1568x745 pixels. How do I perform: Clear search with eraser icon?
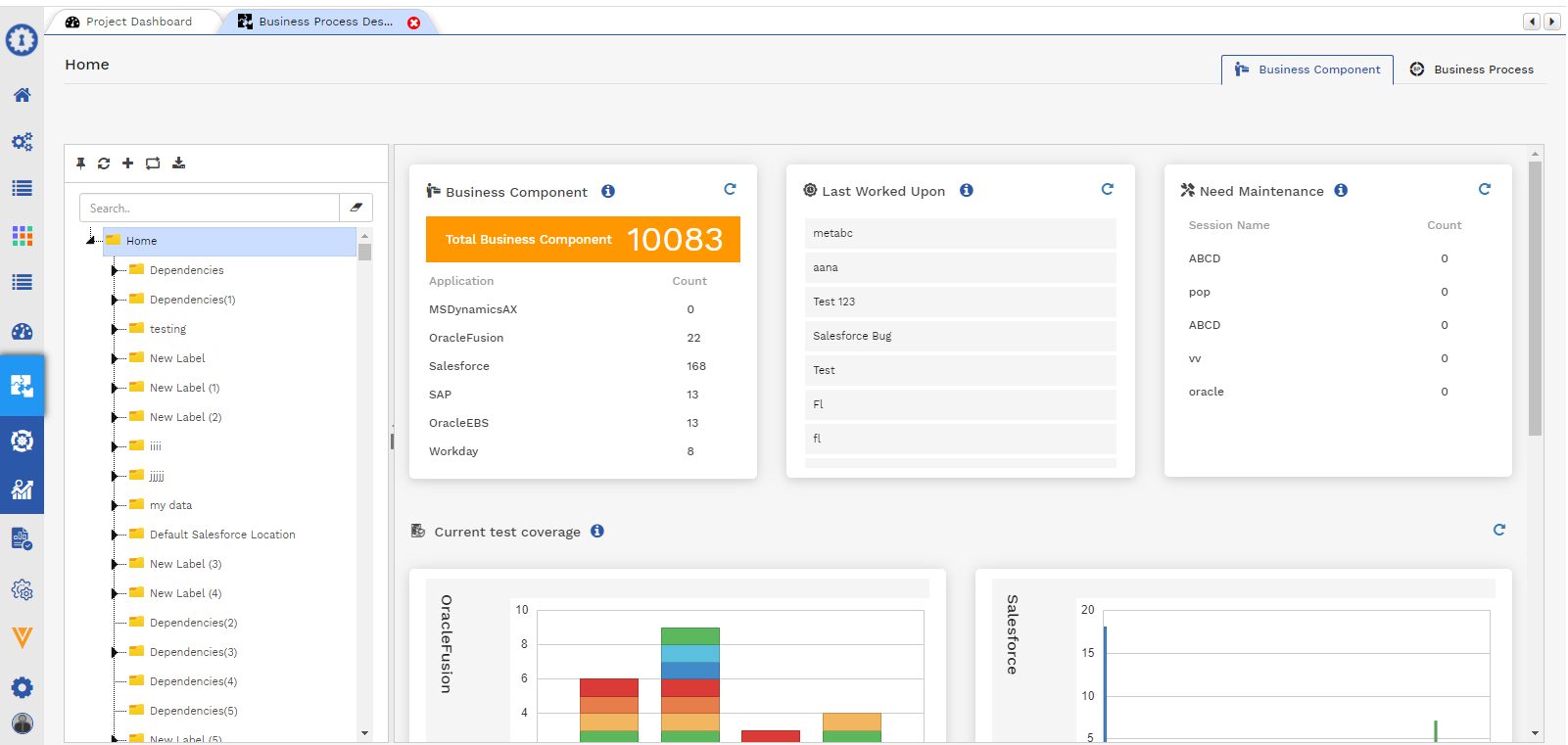pyautogui.click(x=356, y=208)
